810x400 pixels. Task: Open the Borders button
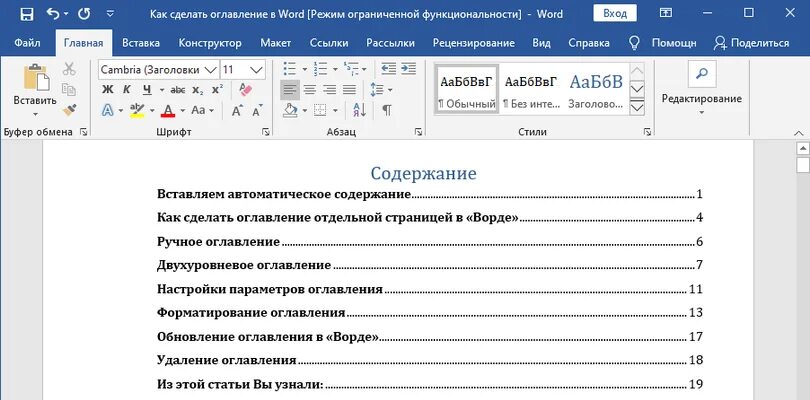(321, 110)
